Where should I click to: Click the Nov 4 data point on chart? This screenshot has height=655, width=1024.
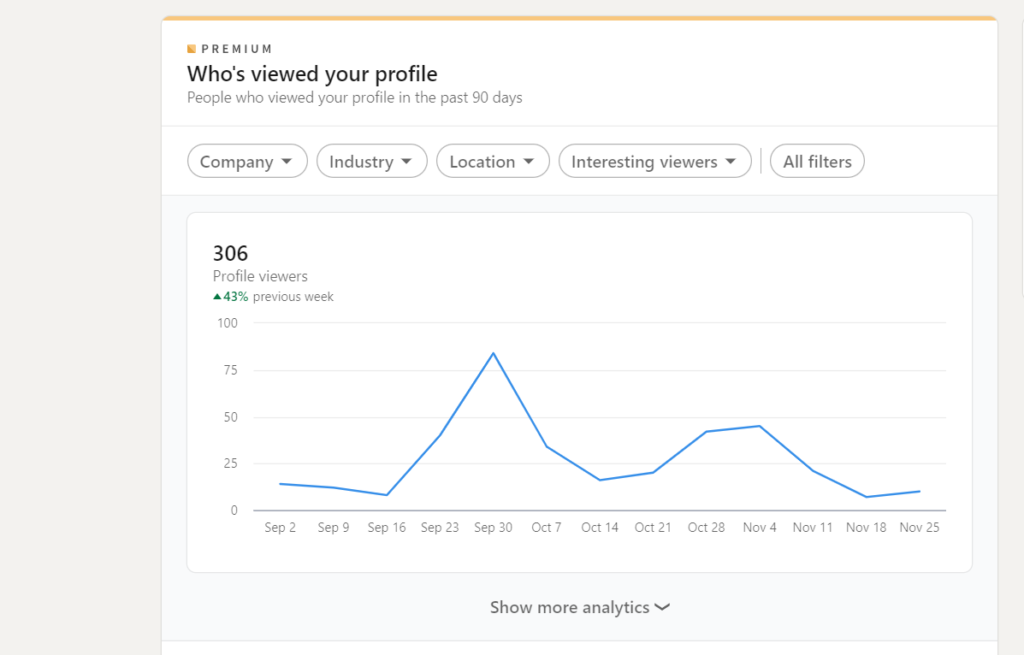coord(760,426)
